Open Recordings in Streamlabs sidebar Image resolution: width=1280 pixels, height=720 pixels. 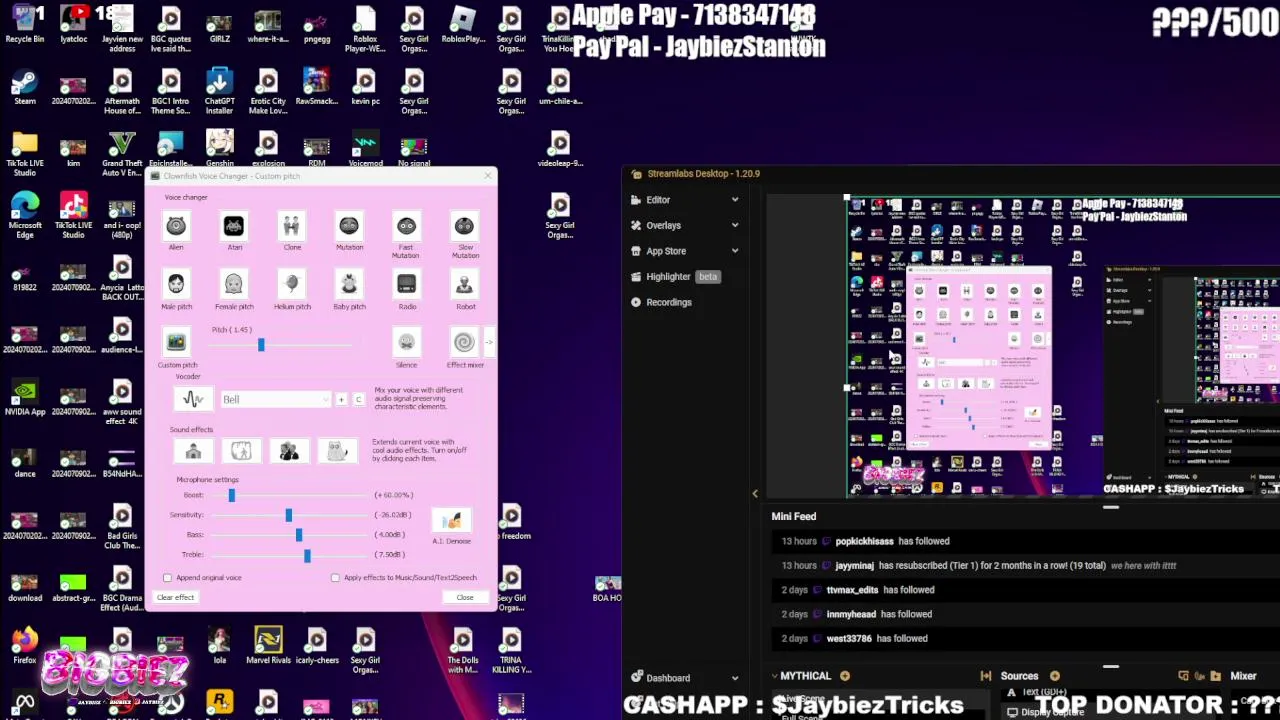pyautogui.click(x=669, y=302)
